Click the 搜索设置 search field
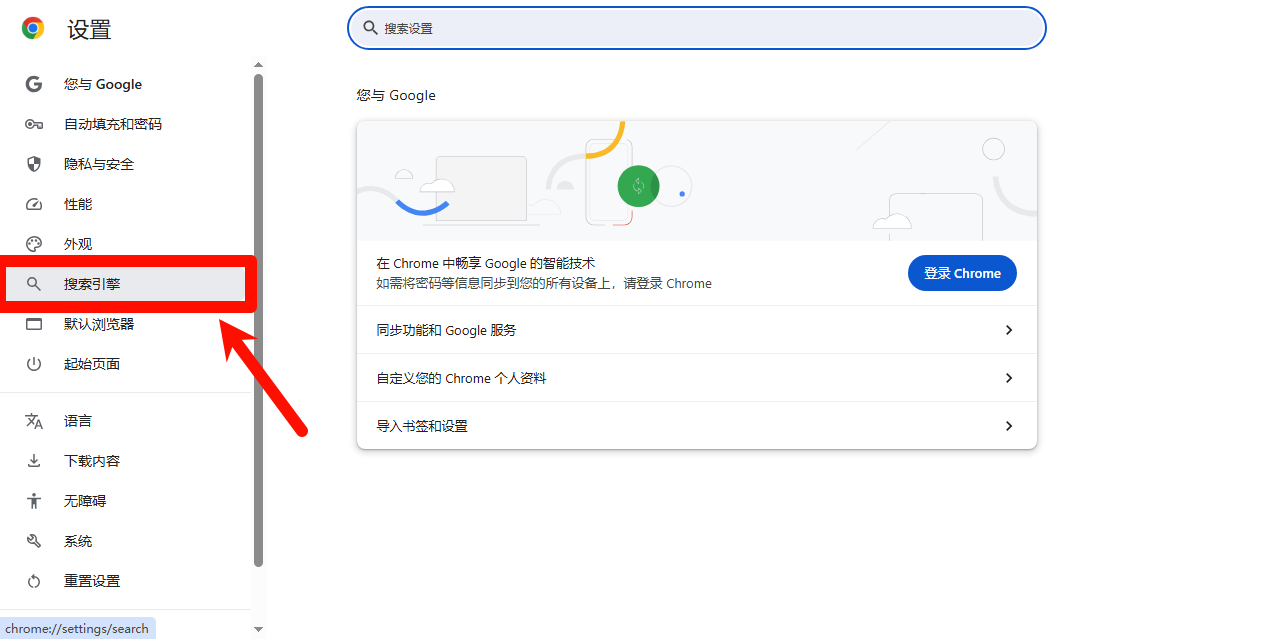The image size is (1280, 639). 697,28
